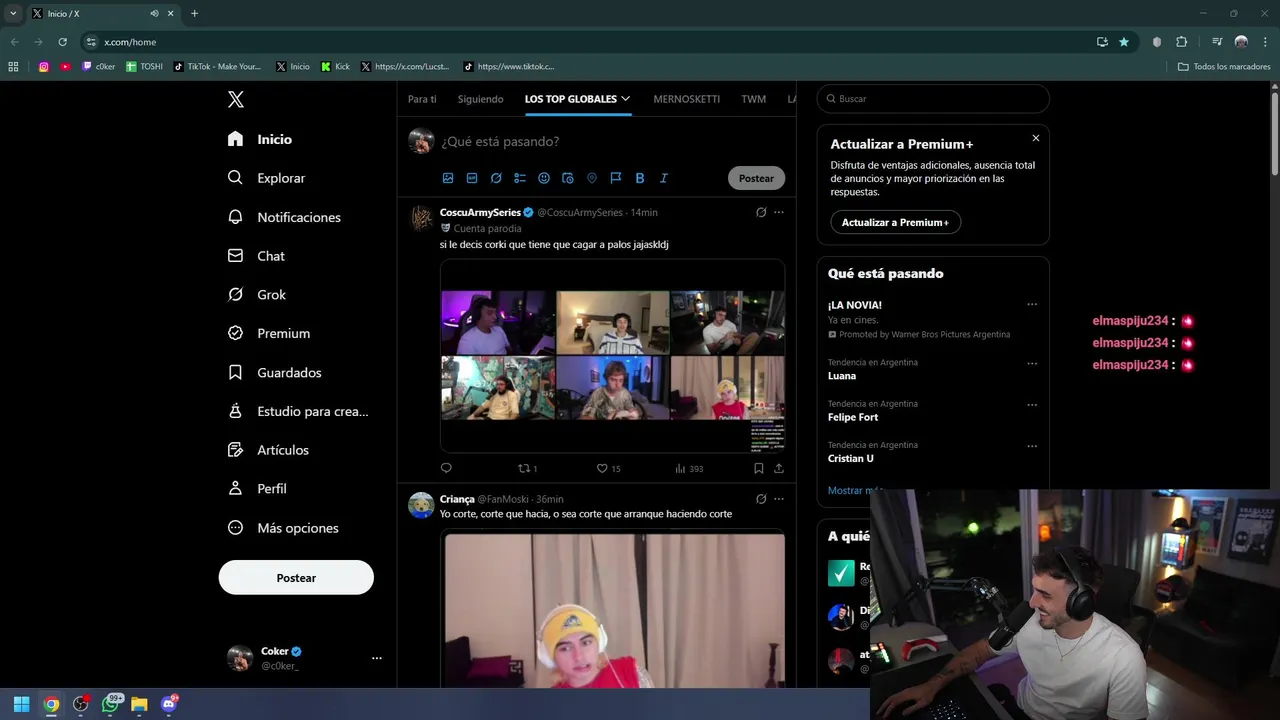Open options for ¡LA NOVIA! trend
The width and height of the screenshot is (1280, 720).
click(x=1032, y=305)
